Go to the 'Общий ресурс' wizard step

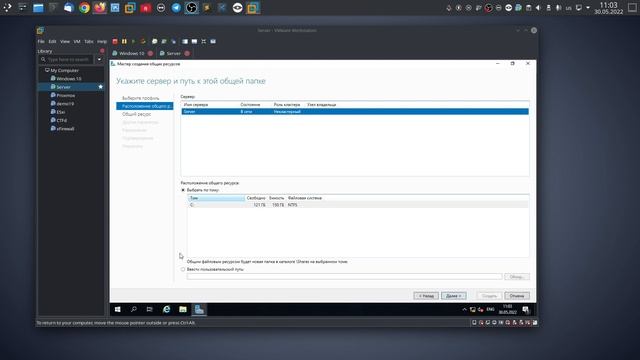[137, 114]
